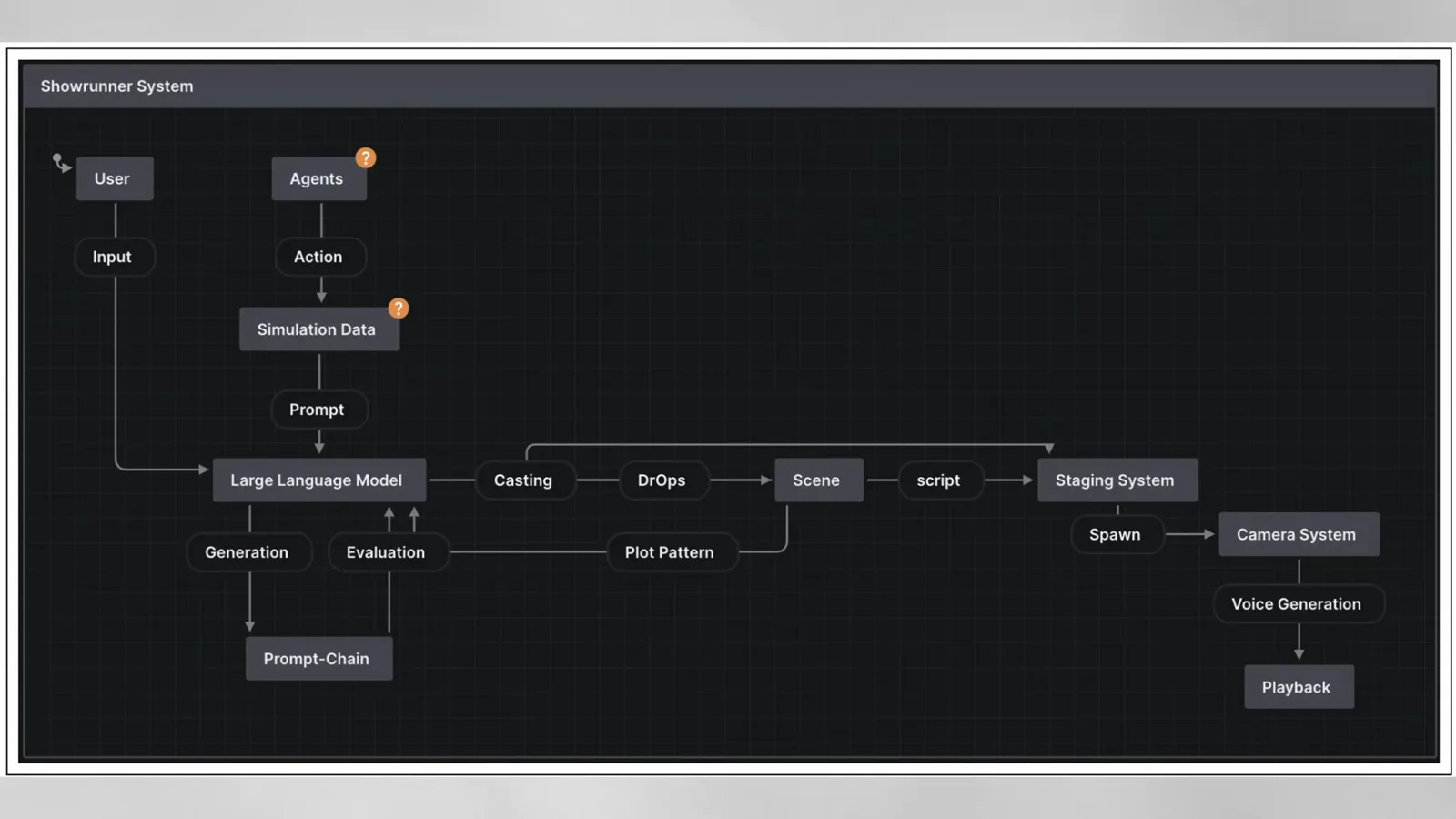Click the start marker icon beside User

[61, 163]
